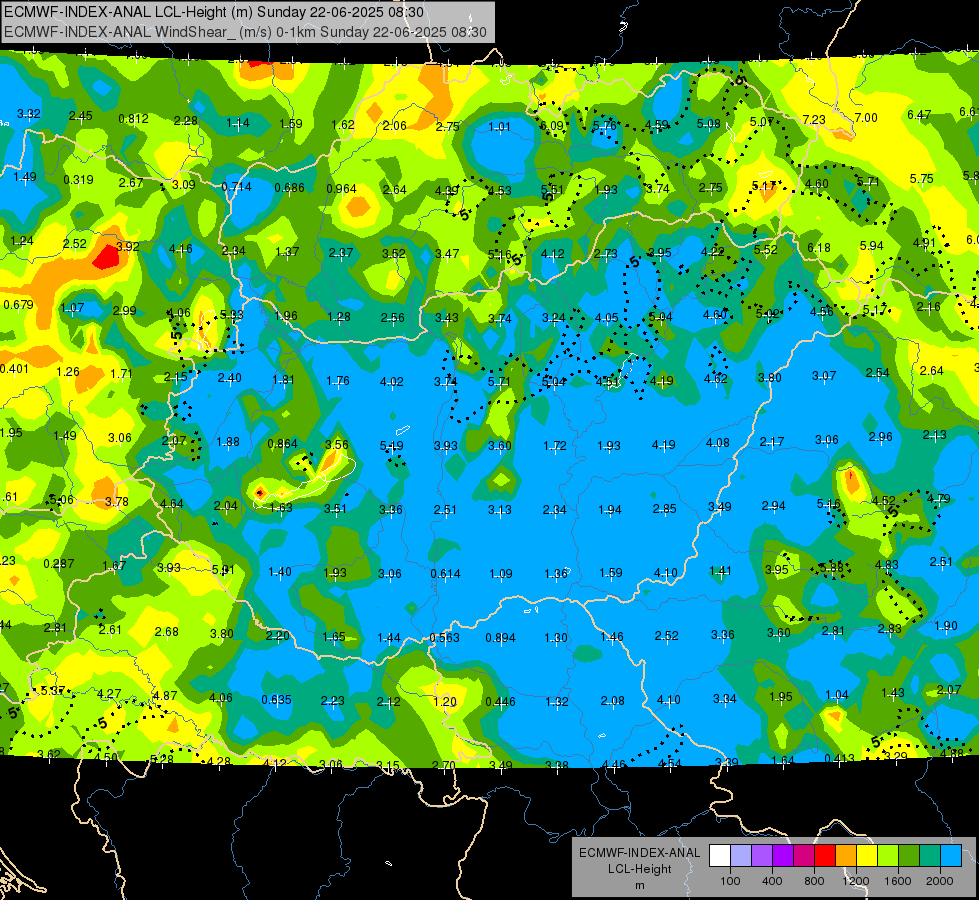Click wind shear value 0.401
Screen dimensions: 979x900
(14, 369)
